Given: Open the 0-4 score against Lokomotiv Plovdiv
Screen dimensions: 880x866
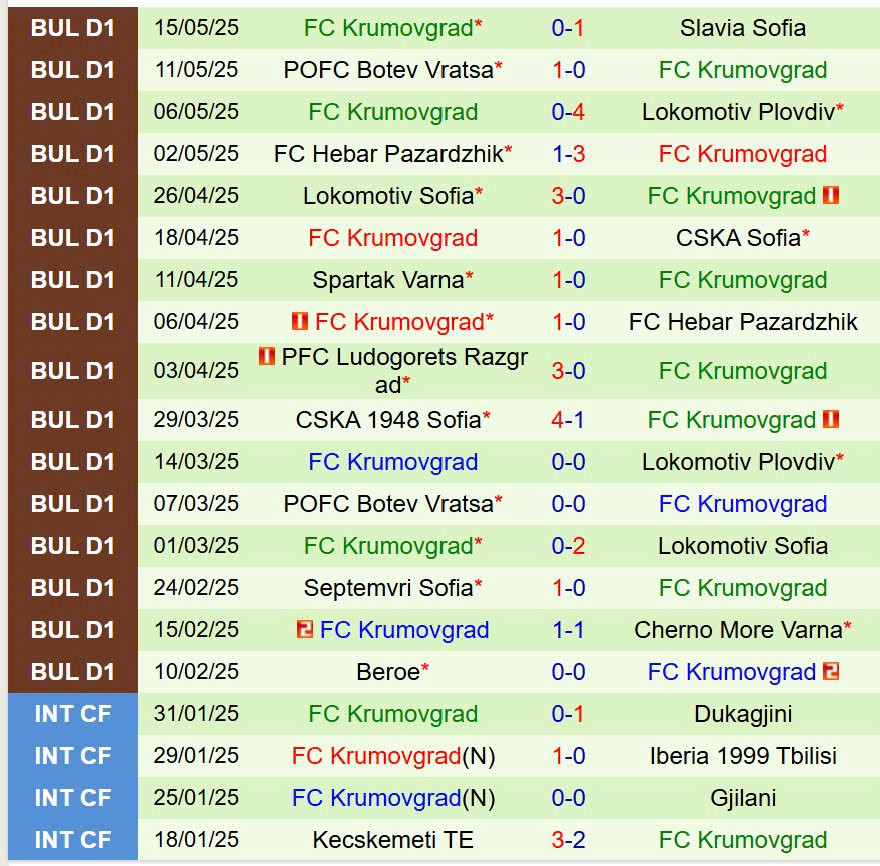Looking at the screenshot, I should [568, 112].
